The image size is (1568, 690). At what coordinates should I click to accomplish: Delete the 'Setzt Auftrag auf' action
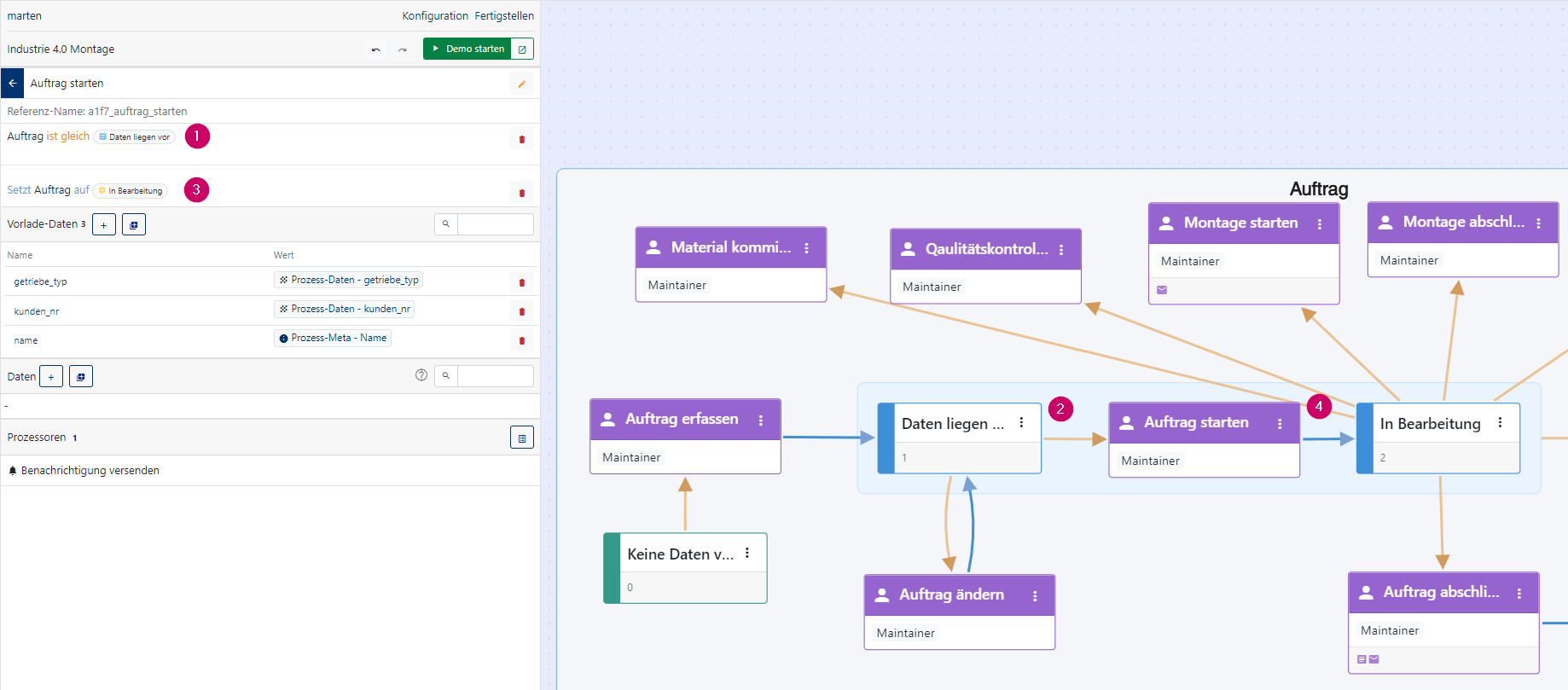click(x=522, y=193)
